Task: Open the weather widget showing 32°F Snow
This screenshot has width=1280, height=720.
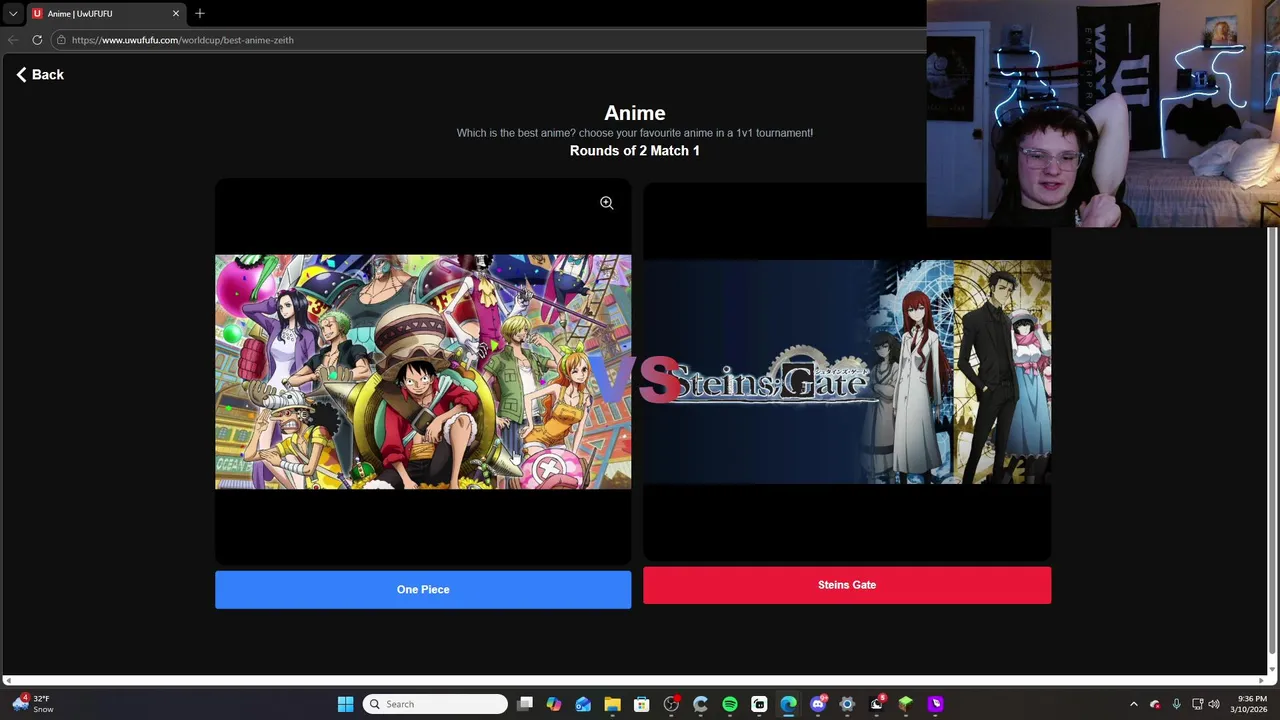Action: [x=33, y=704]
